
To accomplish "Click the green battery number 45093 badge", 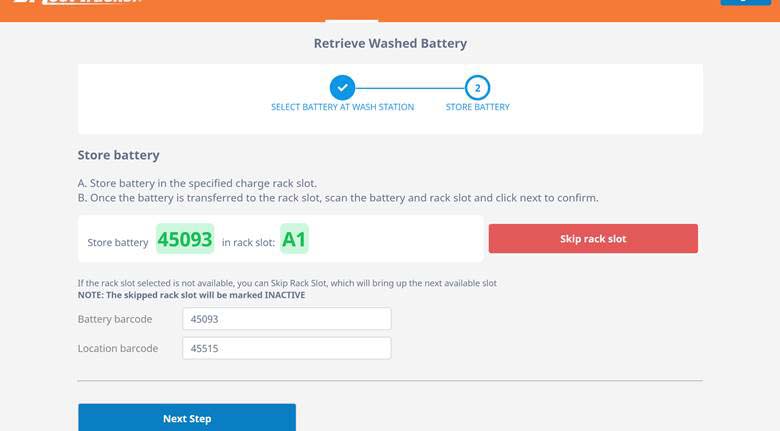I will tap(185, 240).
